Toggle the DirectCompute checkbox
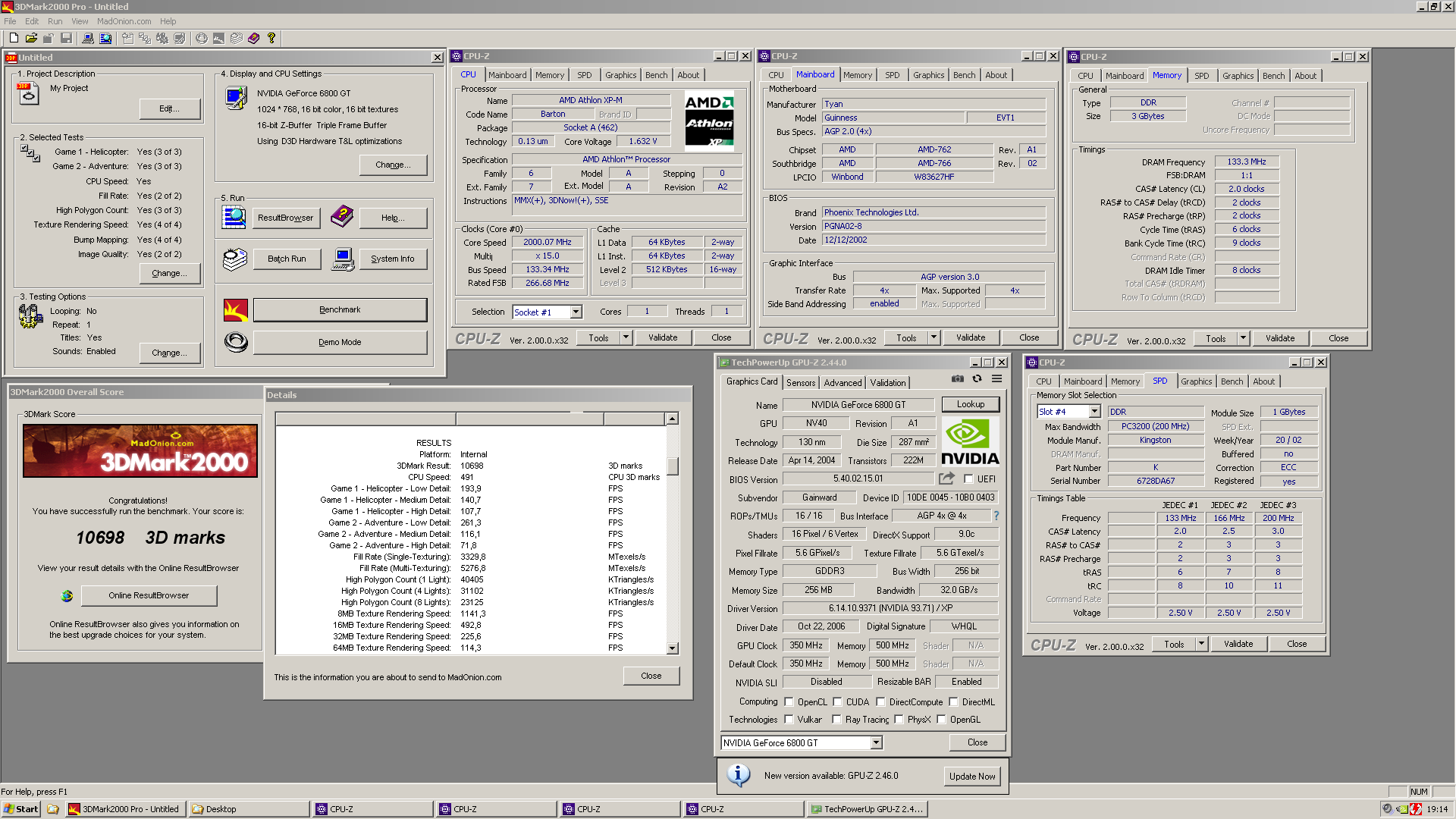The image size is (1456, 819). (x=880, y=702)
